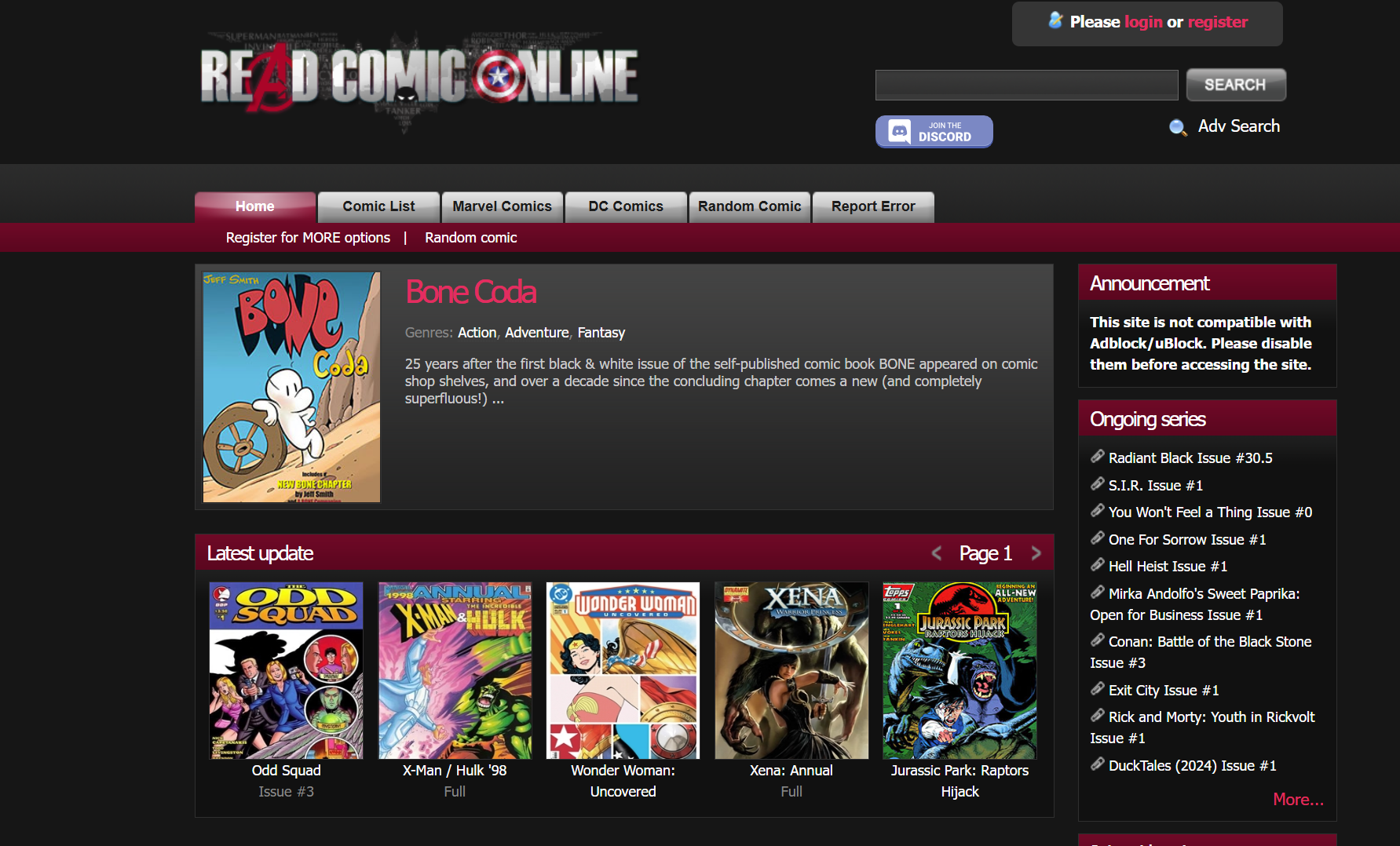The image size is (1400, 846).
Task: Open Adv Search link
Action: 1239,126
